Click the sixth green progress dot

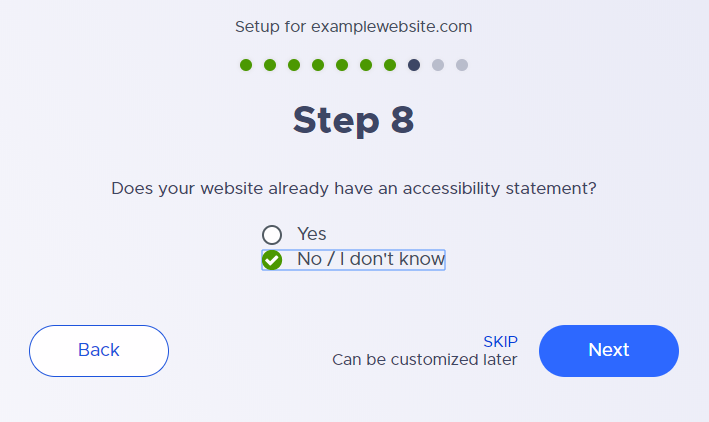366,65
